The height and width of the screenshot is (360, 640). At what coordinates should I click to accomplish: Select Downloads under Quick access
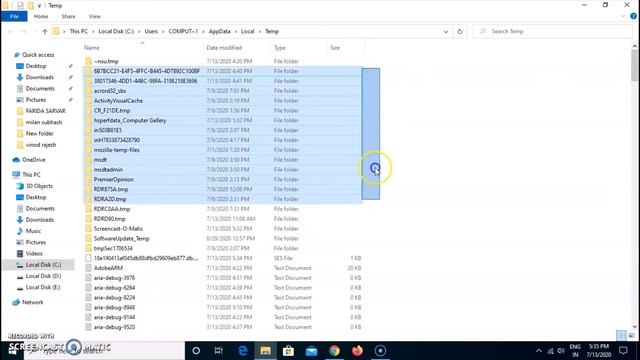pos(40,77)
